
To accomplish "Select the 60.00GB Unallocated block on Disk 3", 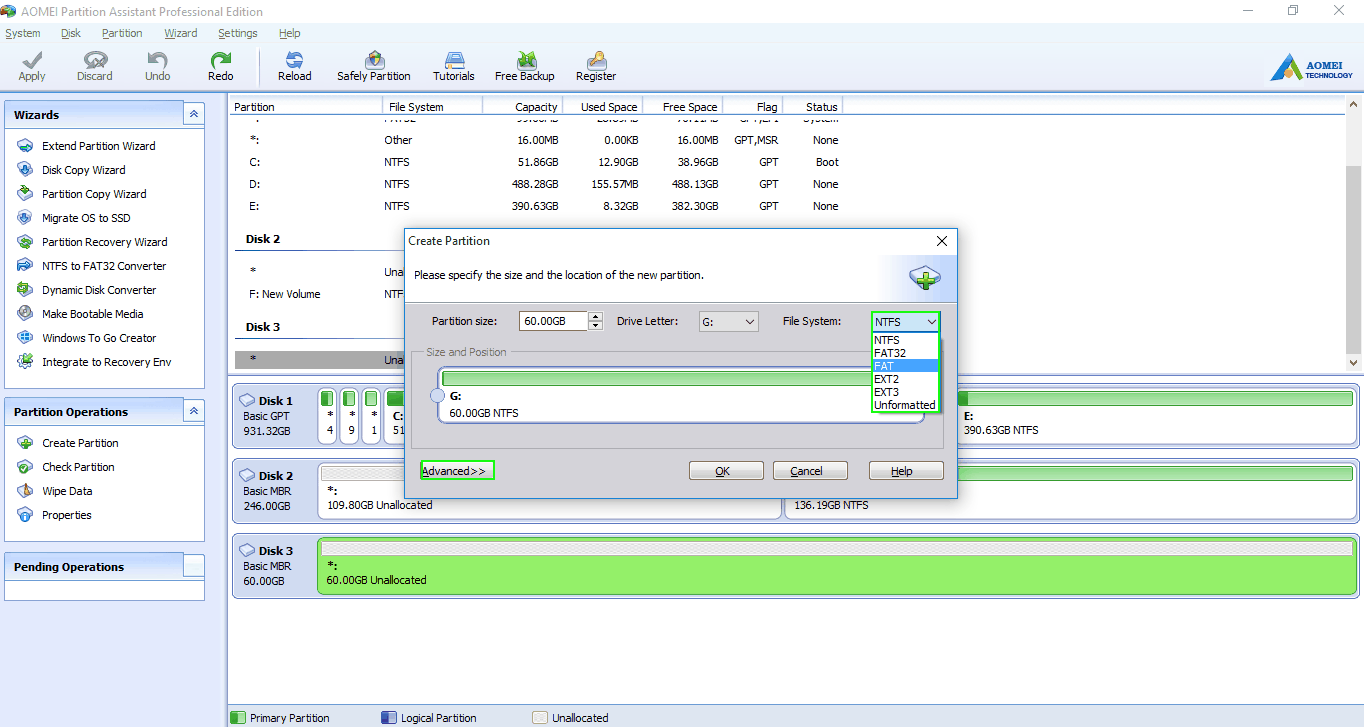I will (836, 566).
